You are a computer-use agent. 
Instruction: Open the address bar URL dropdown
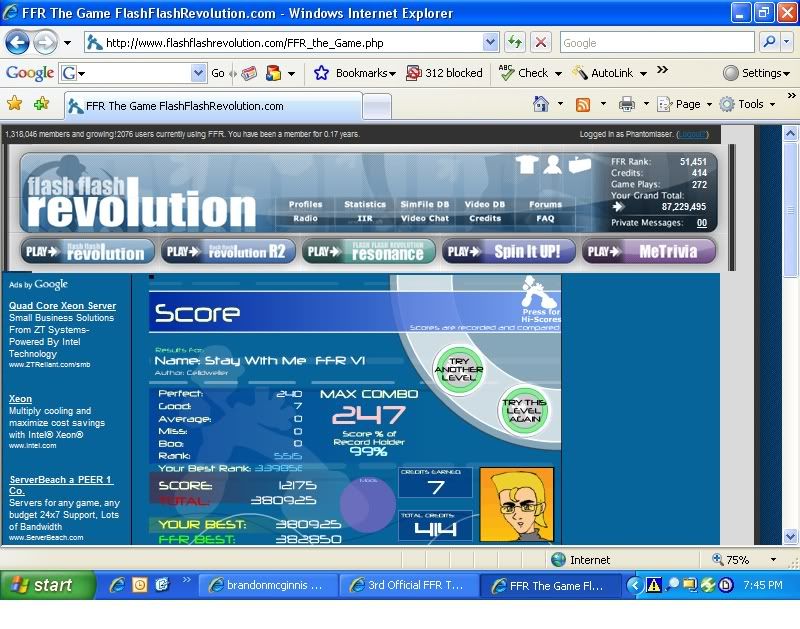[x=490, y=42]
